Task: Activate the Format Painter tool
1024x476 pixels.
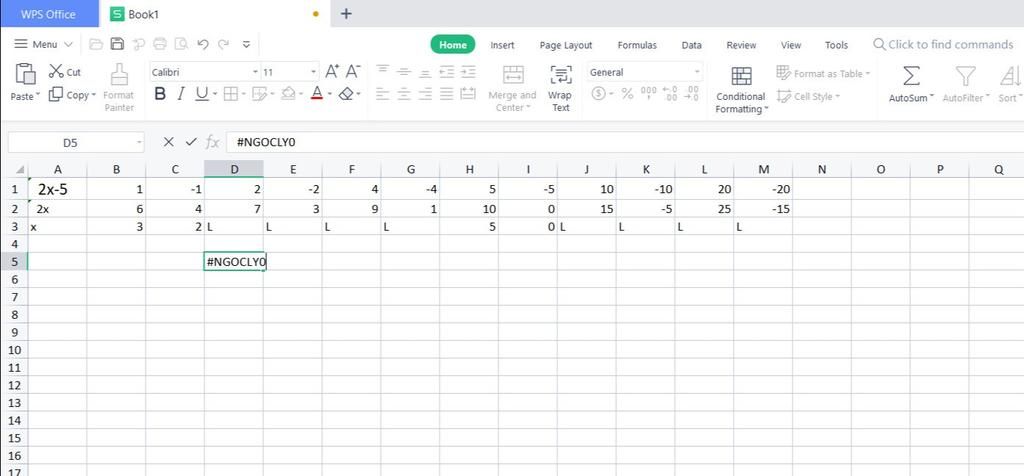Action: [119, 87]
